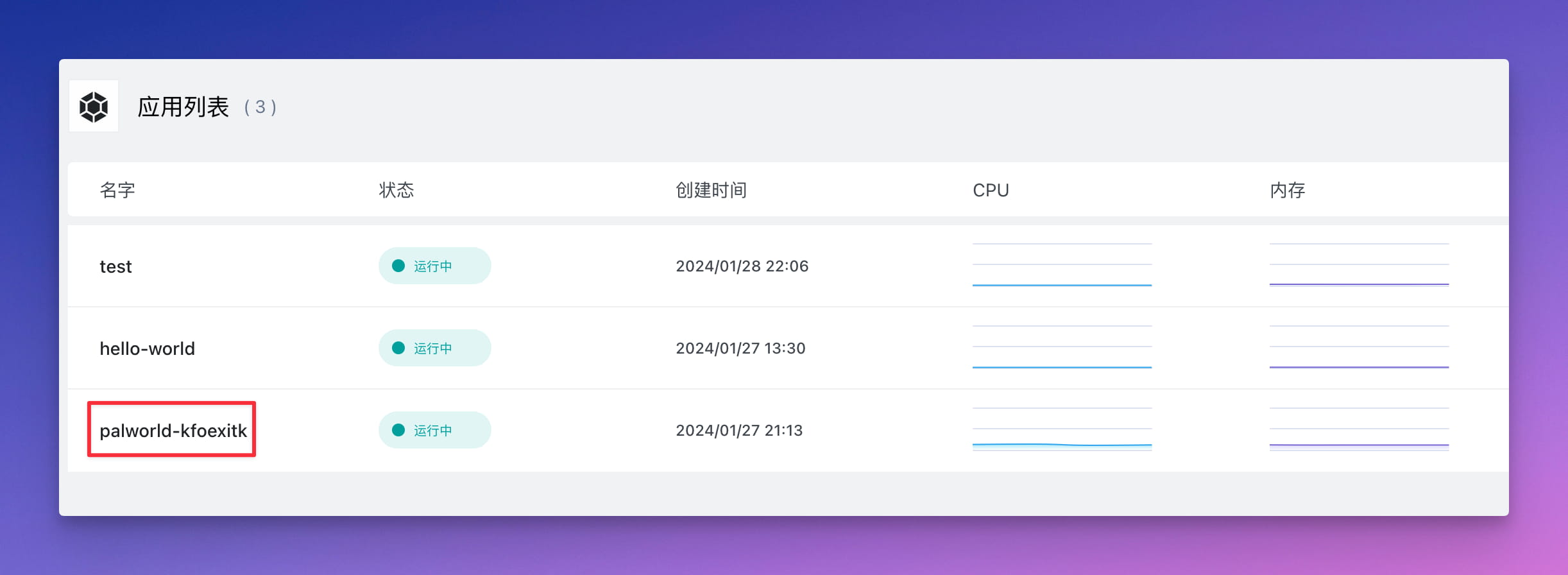View the memory chart for test
1568x575 pixels.
click(1359, 265)
